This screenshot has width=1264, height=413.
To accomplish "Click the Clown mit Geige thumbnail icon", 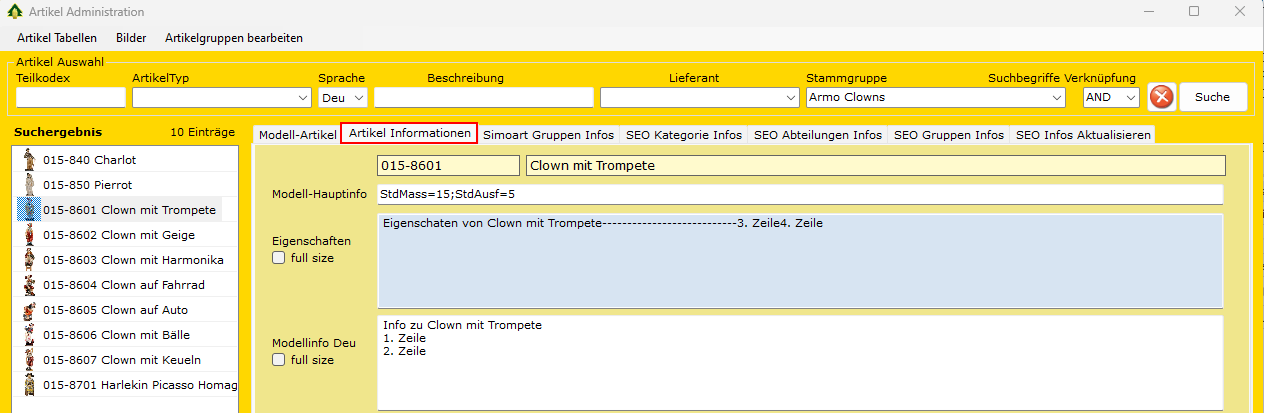I will point(29,235).
